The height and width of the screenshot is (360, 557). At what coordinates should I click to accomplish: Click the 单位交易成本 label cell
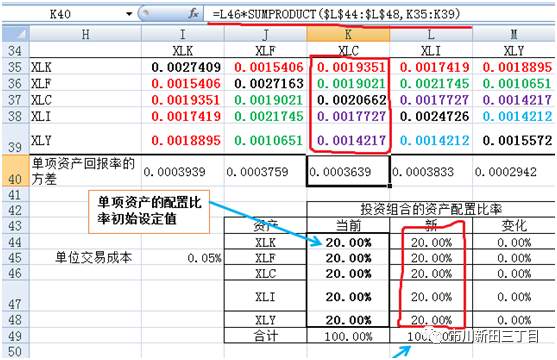85,258
